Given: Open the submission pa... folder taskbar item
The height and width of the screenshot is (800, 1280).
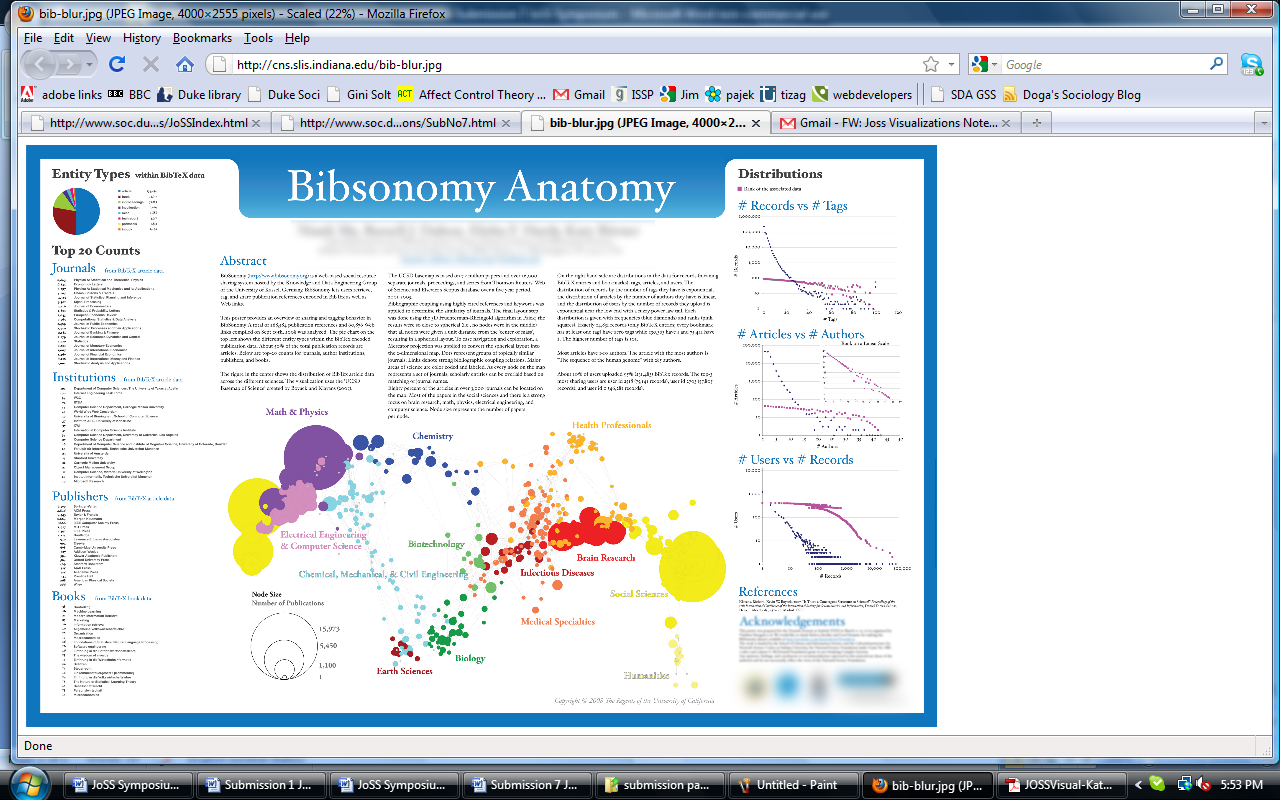Looking at the screenshot, I should coord(659,785).
